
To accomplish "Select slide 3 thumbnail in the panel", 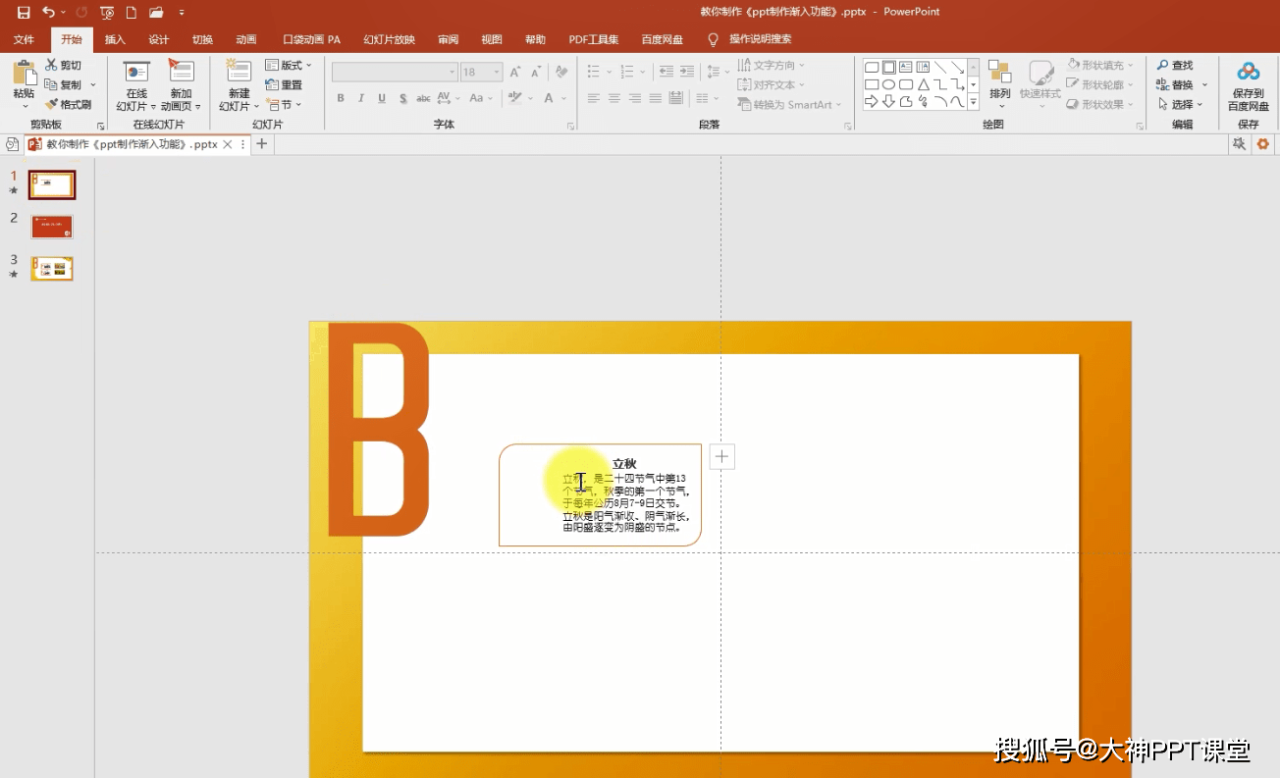I will click(52, 268).
